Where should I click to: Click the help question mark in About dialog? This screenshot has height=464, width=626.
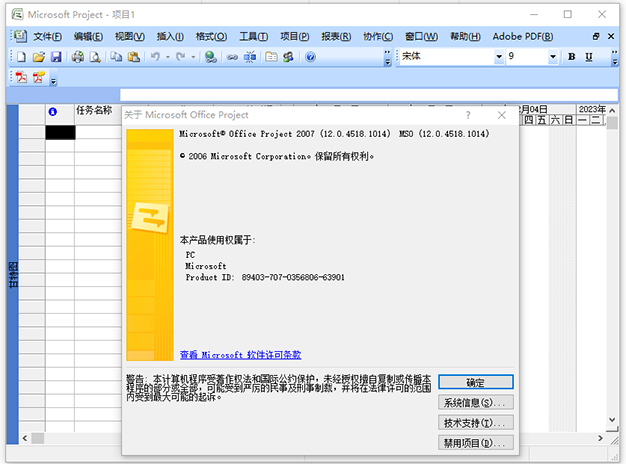tap(468, 115)
